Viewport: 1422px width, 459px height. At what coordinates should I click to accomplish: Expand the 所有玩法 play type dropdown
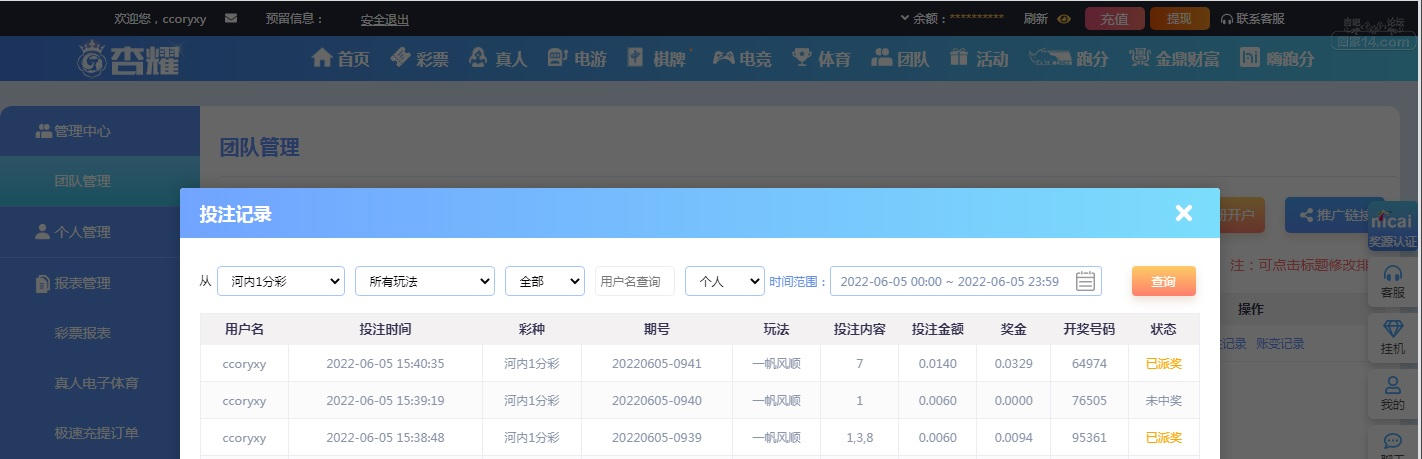[424, 281]
